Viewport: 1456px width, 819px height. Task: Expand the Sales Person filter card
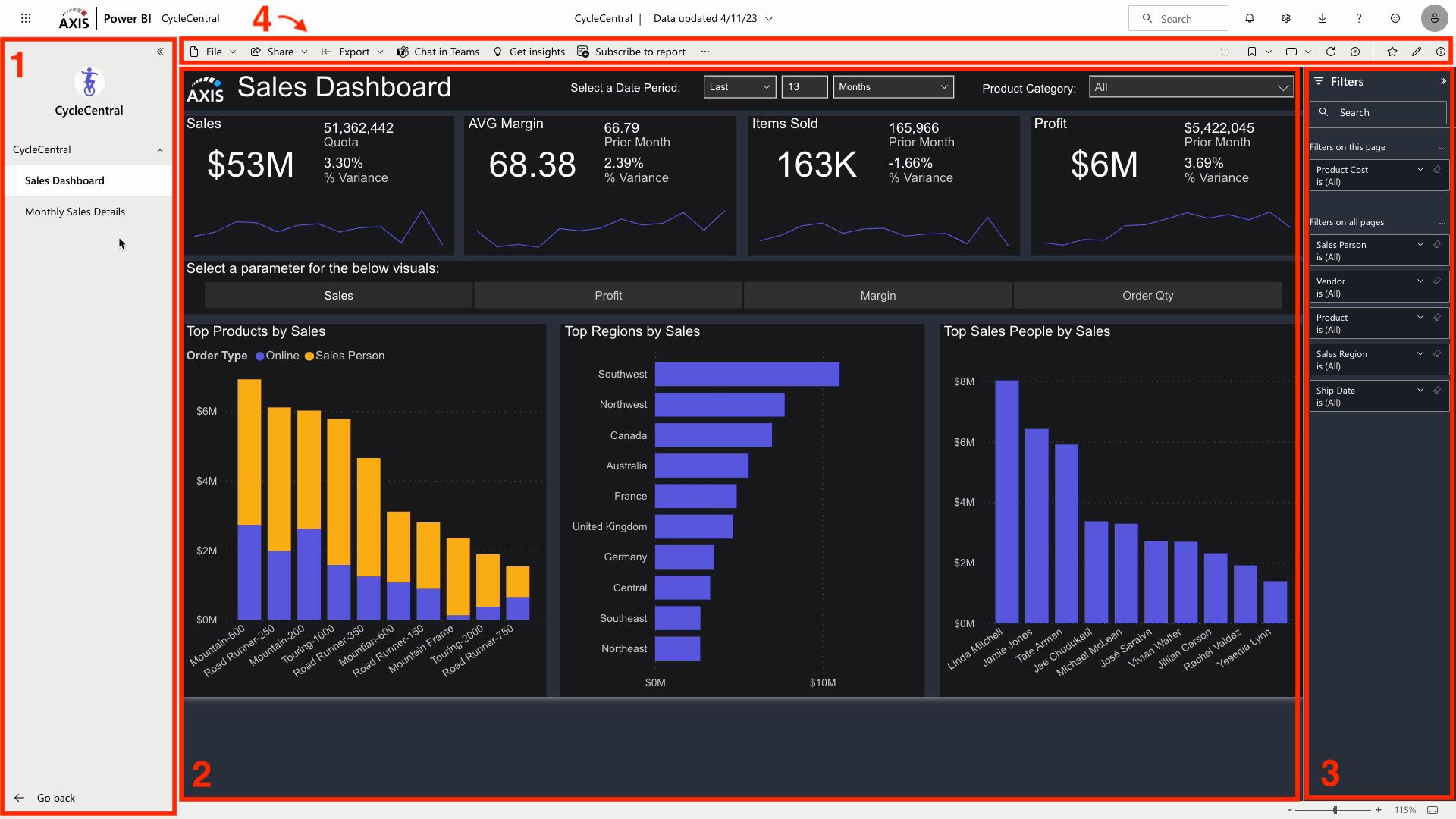pyautogui.click(x=1420, y=245)
